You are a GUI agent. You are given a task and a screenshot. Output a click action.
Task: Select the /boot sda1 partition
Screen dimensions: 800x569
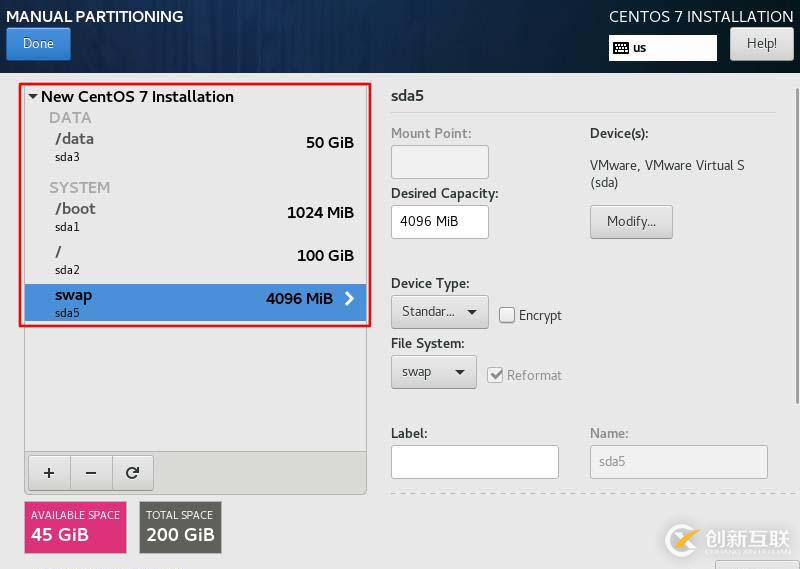click(x=195, y=217)
